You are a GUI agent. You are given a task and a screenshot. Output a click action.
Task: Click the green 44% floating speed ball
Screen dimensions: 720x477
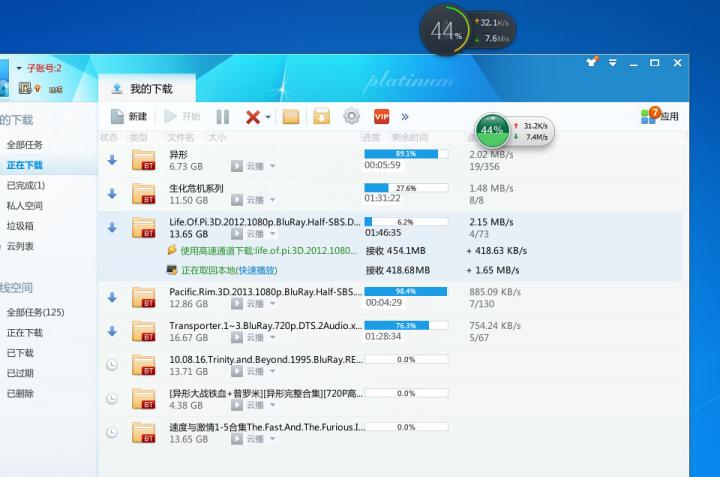click(492, 131)
